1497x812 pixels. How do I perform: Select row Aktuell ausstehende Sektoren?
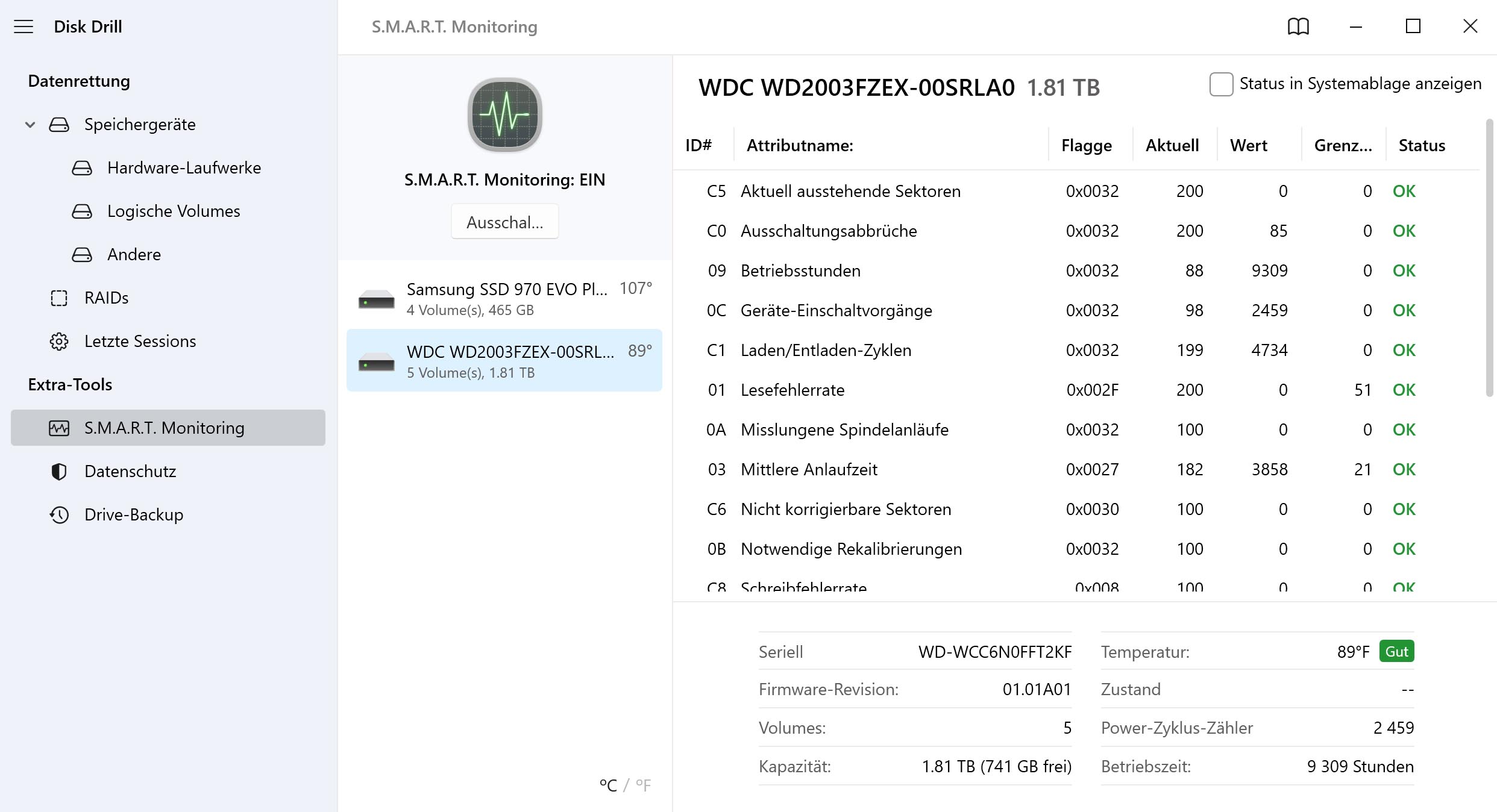pyautogui.click(x=1076, y=191)
